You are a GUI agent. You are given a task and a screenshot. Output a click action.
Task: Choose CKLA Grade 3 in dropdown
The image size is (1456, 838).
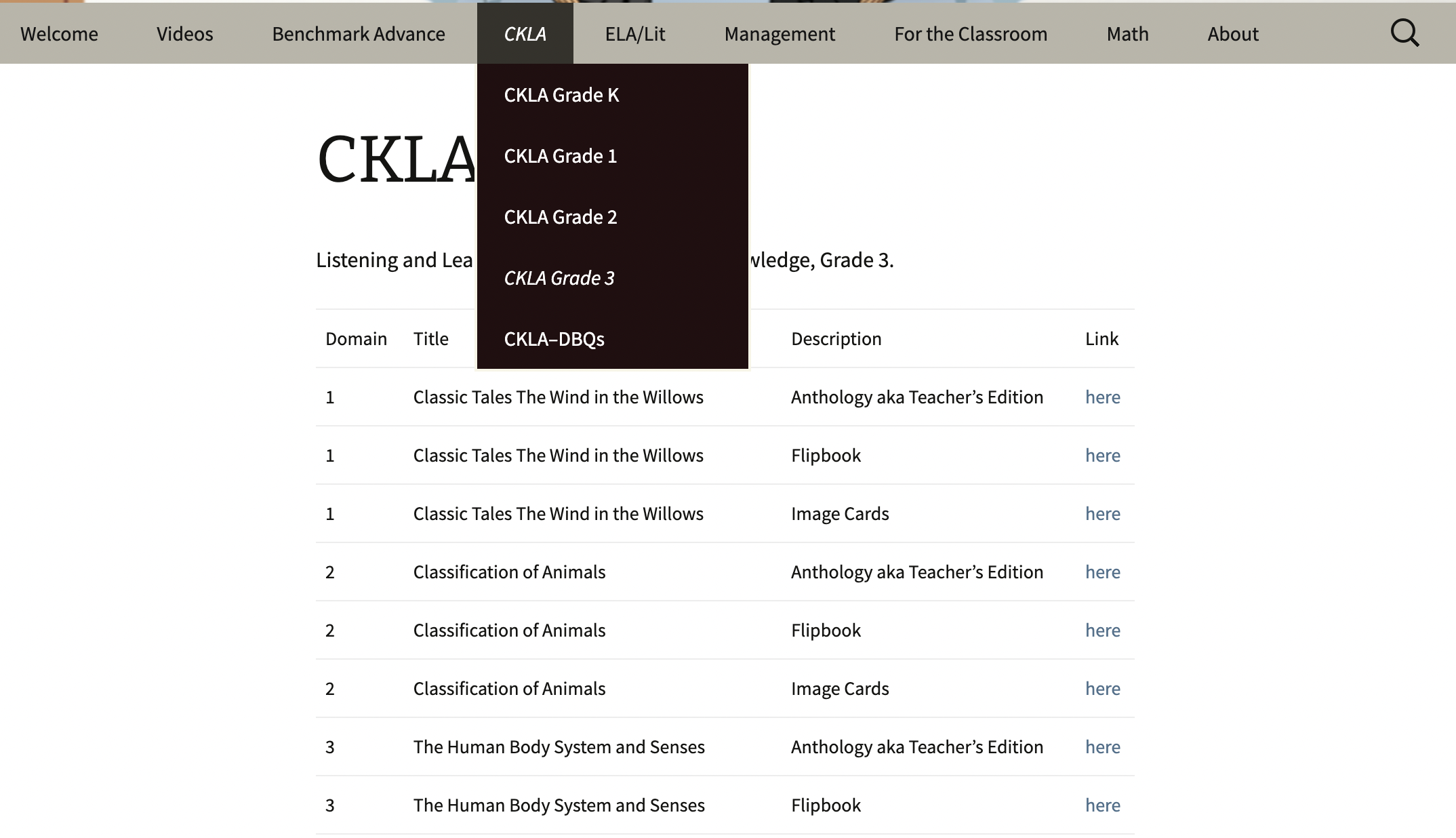[x=559, y=278]
